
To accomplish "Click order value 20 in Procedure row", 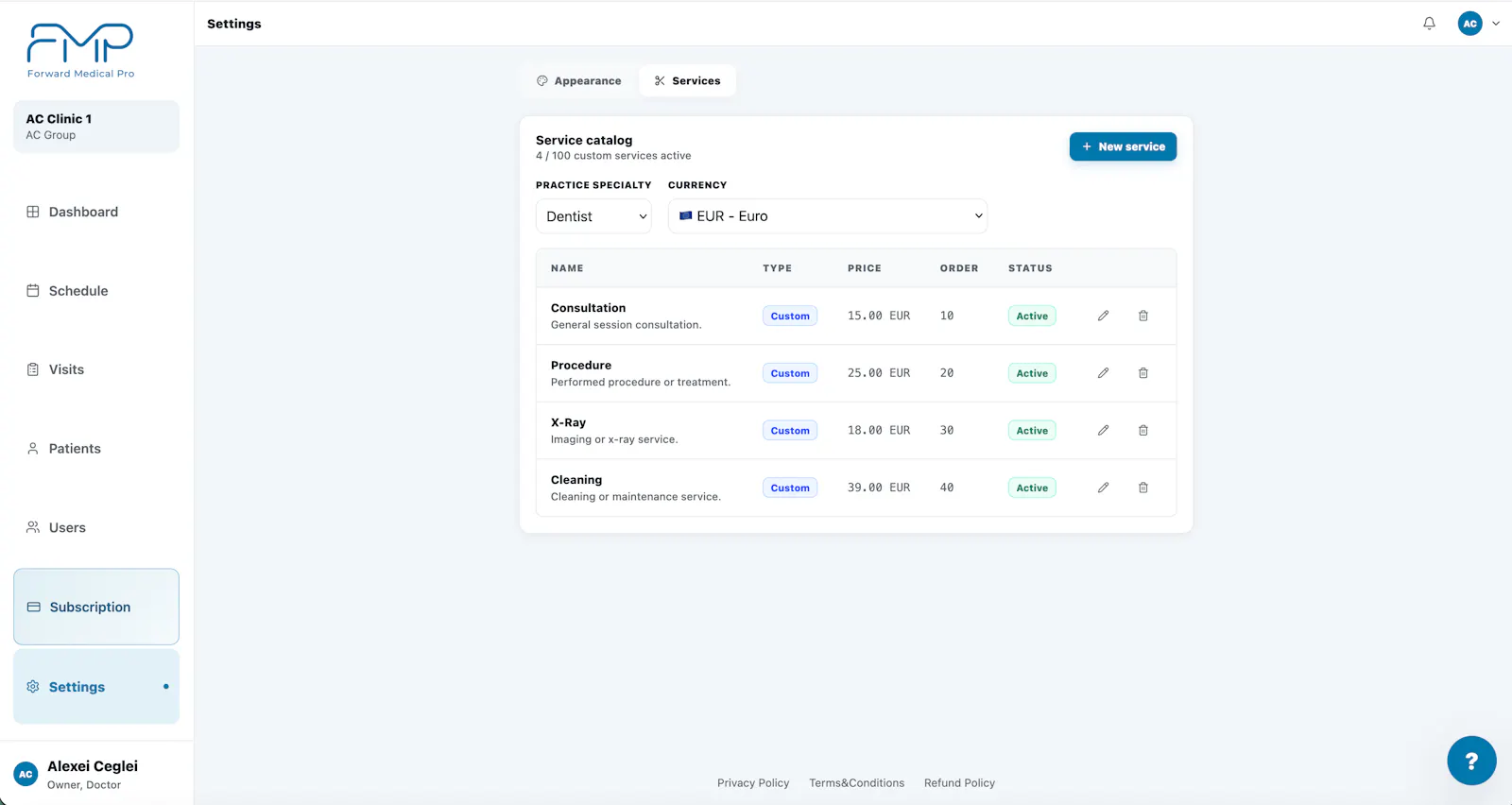I will [947, 373].
